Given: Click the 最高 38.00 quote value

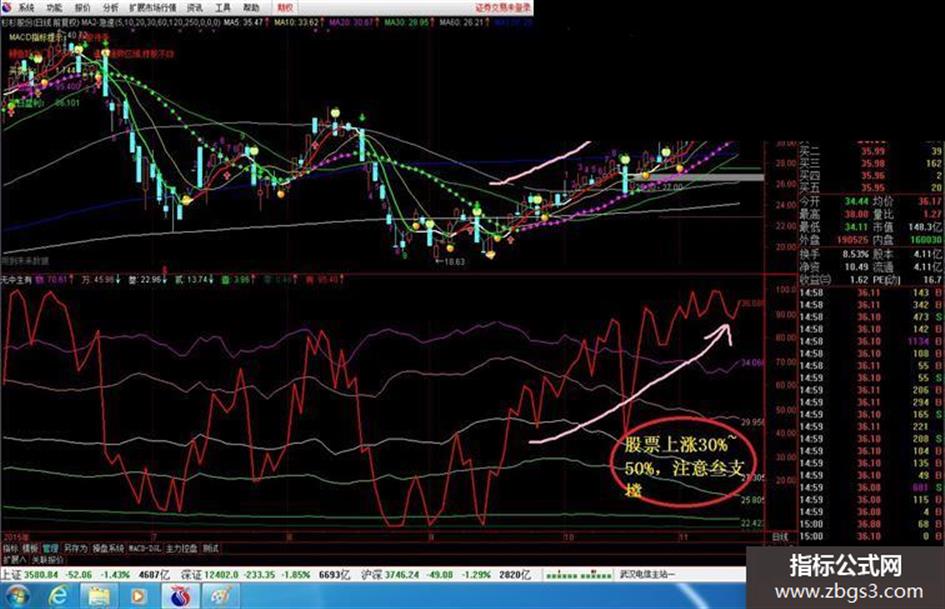Looking at the screenshot, I should click(x=856, y=214).
